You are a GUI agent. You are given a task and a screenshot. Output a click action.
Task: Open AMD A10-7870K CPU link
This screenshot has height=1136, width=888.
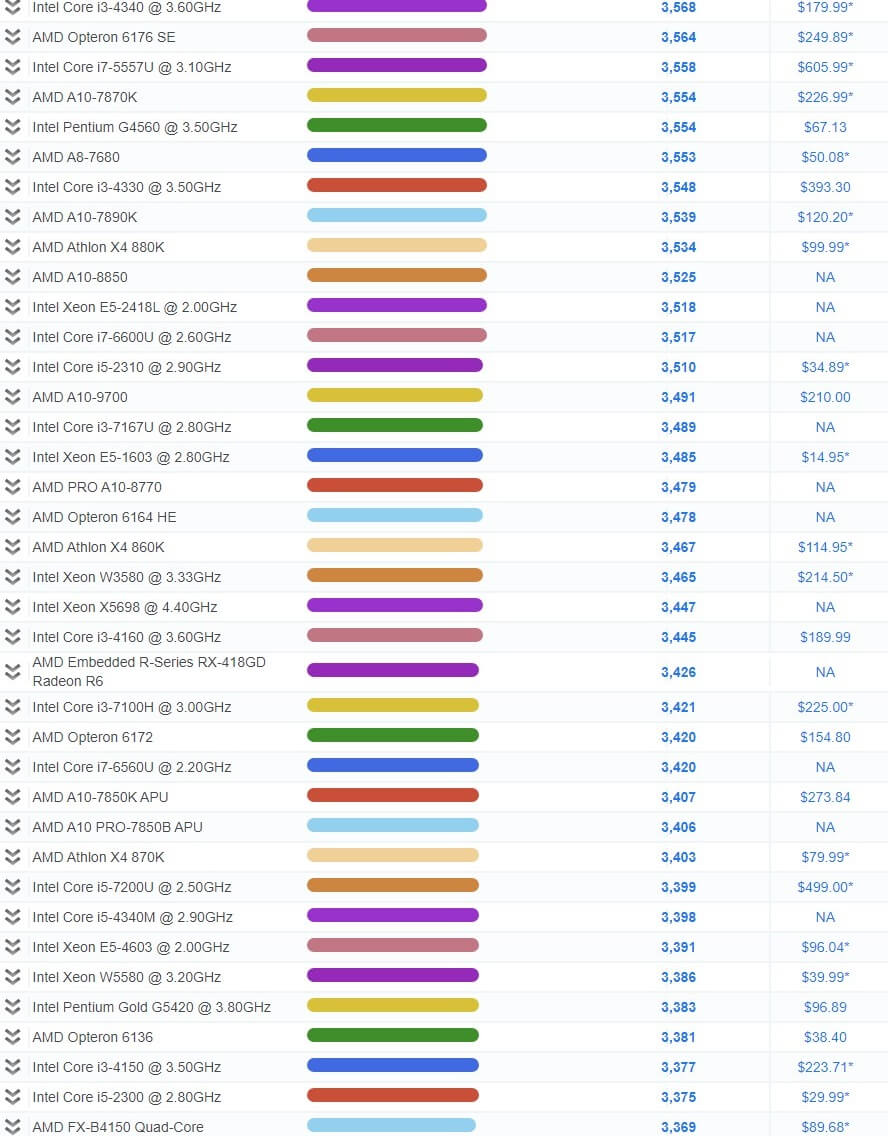click(x=85, y=97)
